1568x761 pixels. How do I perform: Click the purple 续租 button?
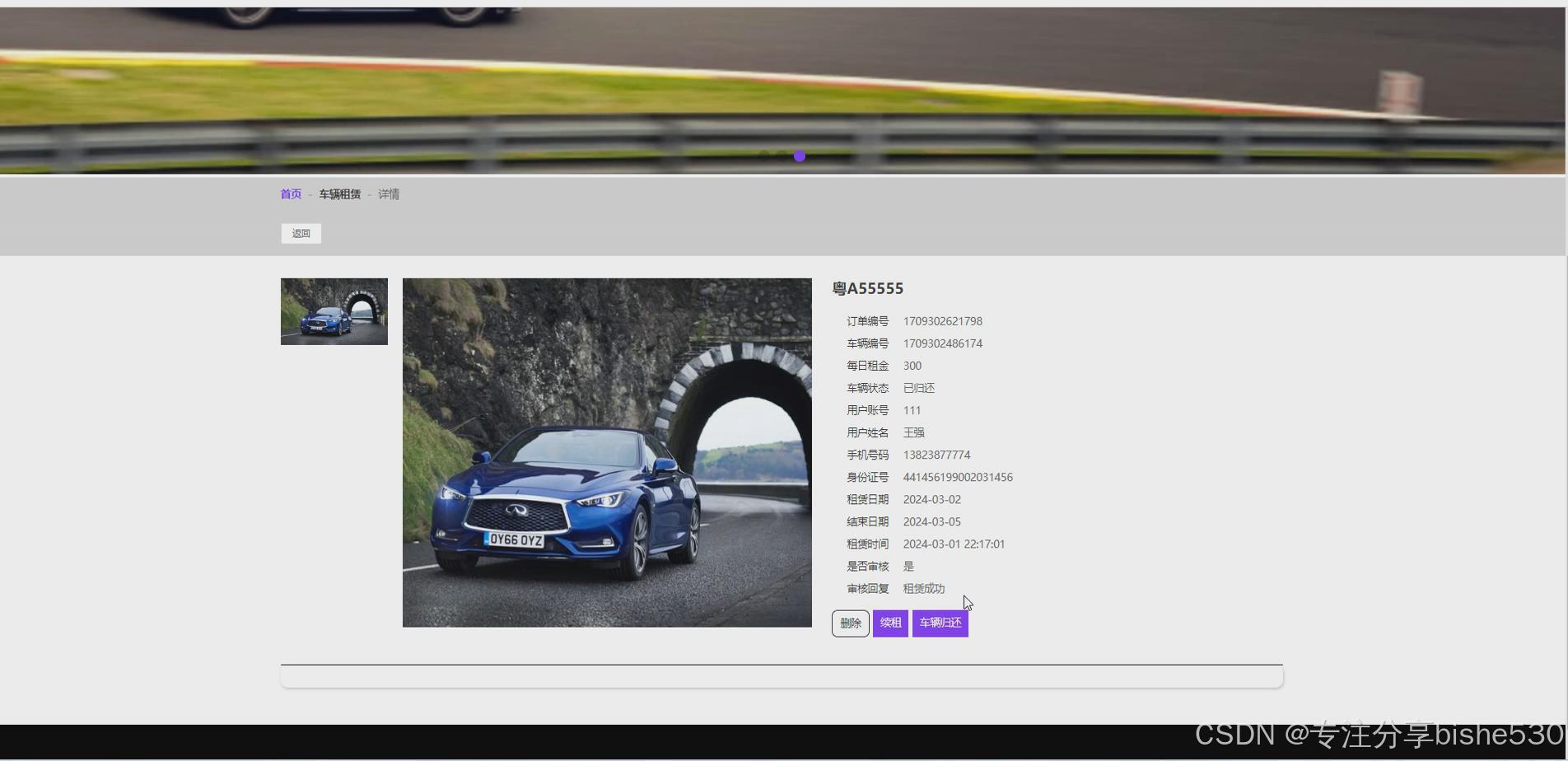[x=889, y=623]
